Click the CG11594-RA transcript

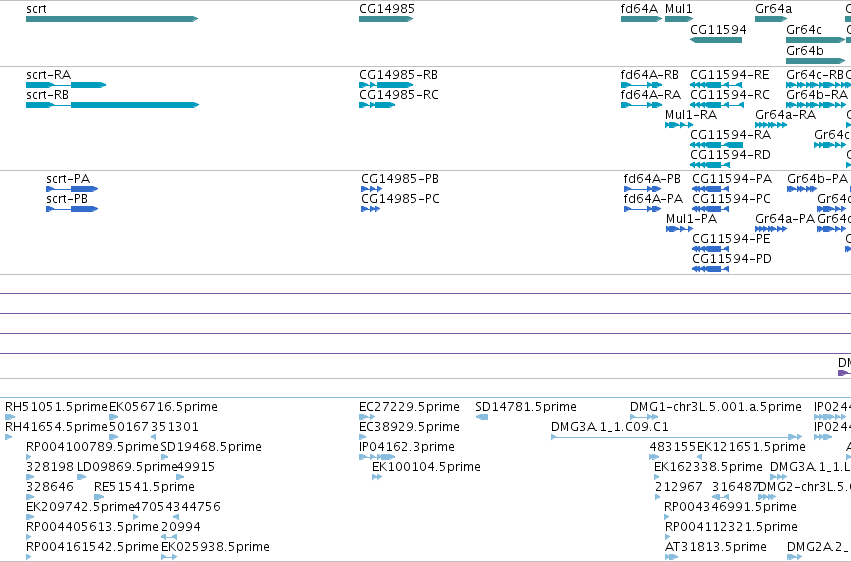pyautogui.click(x=716, y=145)
